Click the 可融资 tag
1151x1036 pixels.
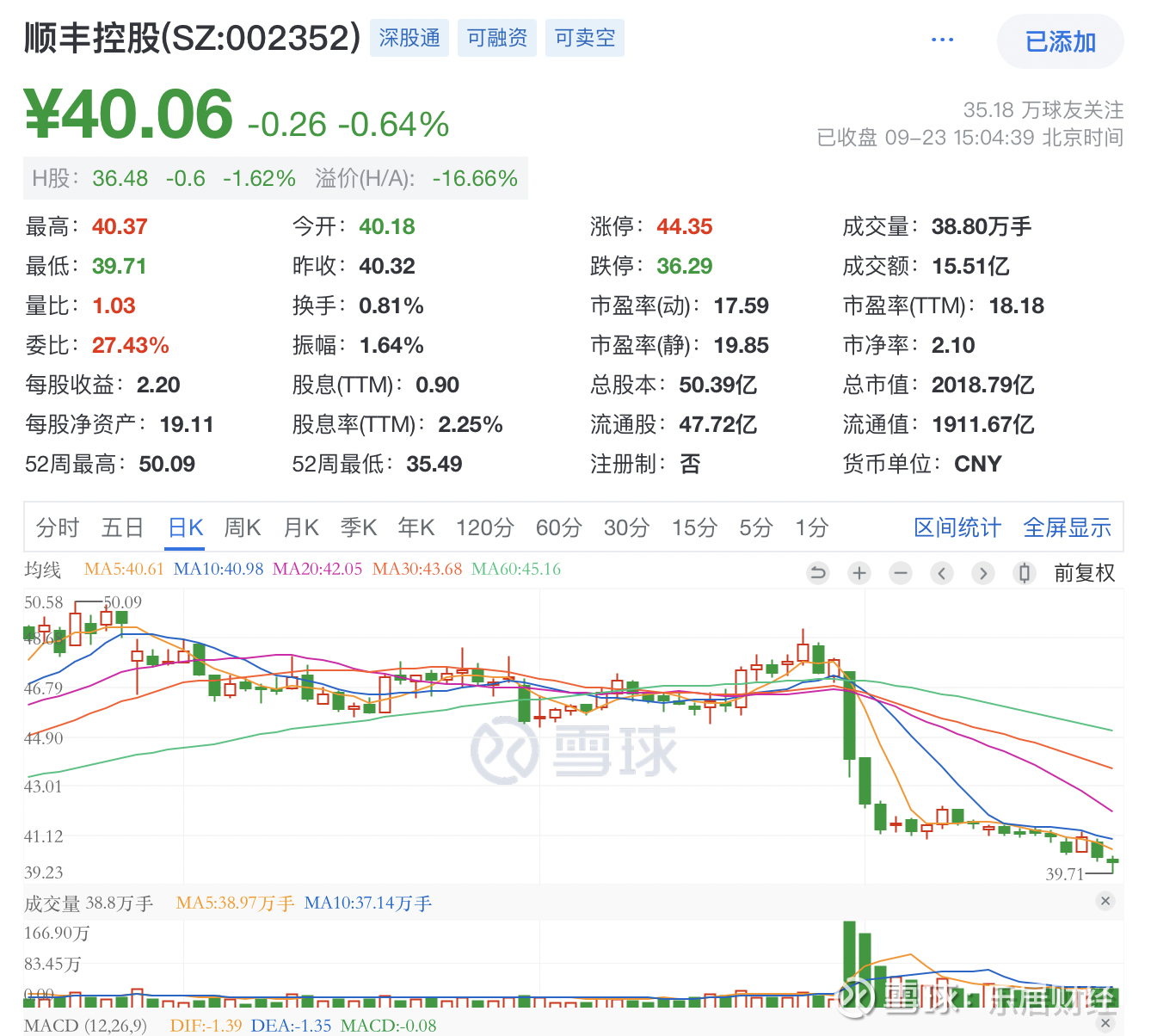point(497,38)
